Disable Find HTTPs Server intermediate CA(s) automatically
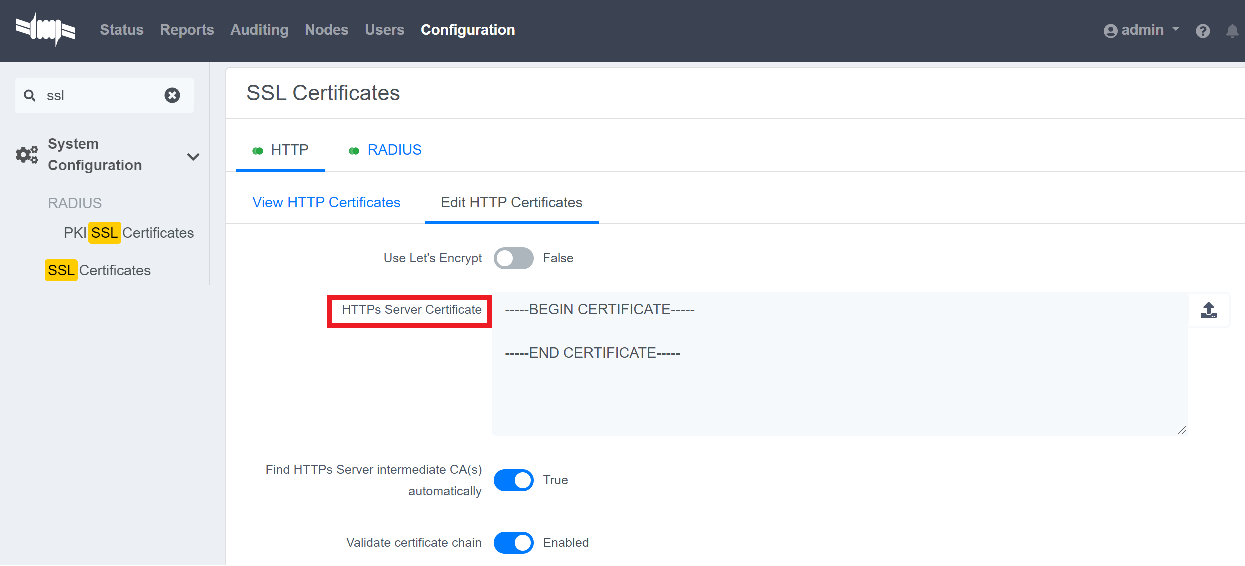 pos(514,480)
